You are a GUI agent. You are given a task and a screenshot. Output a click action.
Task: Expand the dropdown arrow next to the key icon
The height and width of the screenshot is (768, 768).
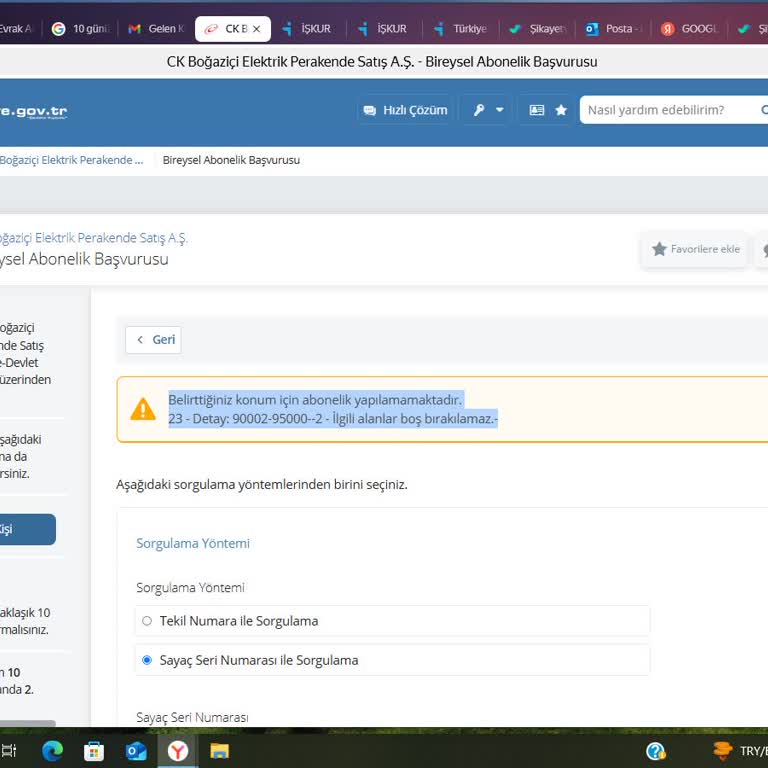pyautogui.click(x=500, y=110)
